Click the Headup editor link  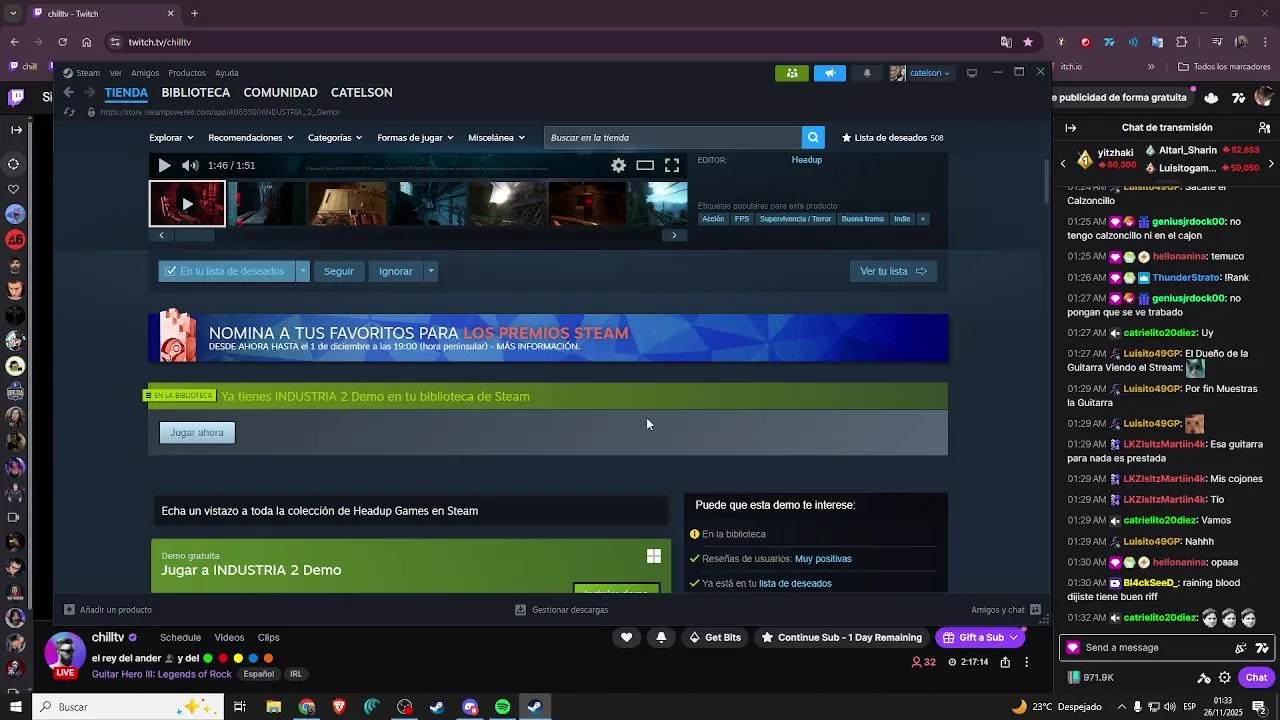807,160
